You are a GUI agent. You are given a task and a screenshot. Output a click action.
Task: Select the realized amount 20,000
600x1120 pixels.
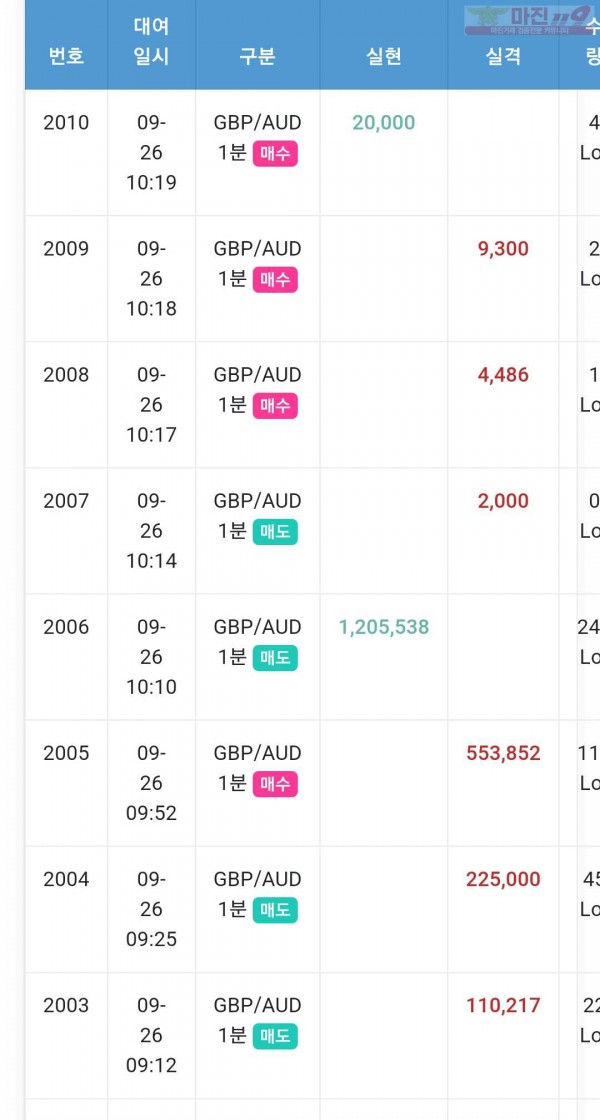[x=384, y=123]
